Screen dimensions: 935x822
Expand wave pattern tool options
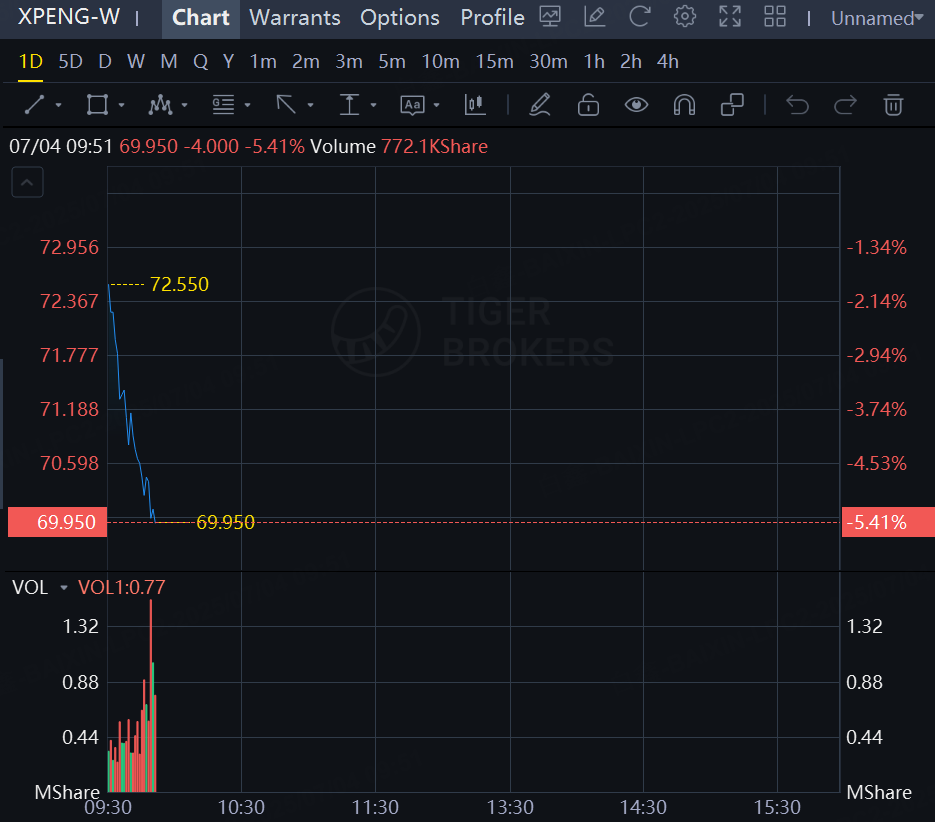tap(185, 106)
